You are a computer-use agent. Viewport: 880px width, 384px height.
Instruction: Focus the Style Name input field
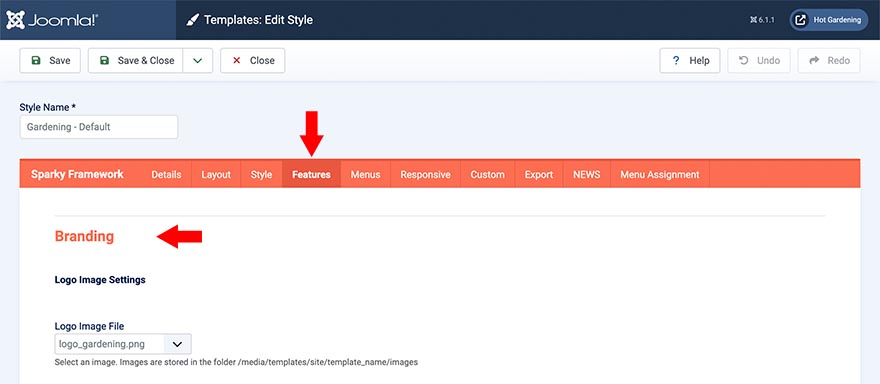tap(99, 127)
